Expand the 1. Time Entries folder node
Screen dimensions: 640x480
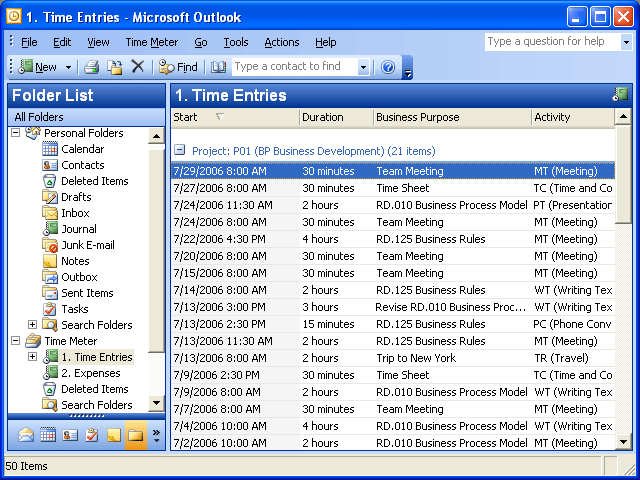32,357
